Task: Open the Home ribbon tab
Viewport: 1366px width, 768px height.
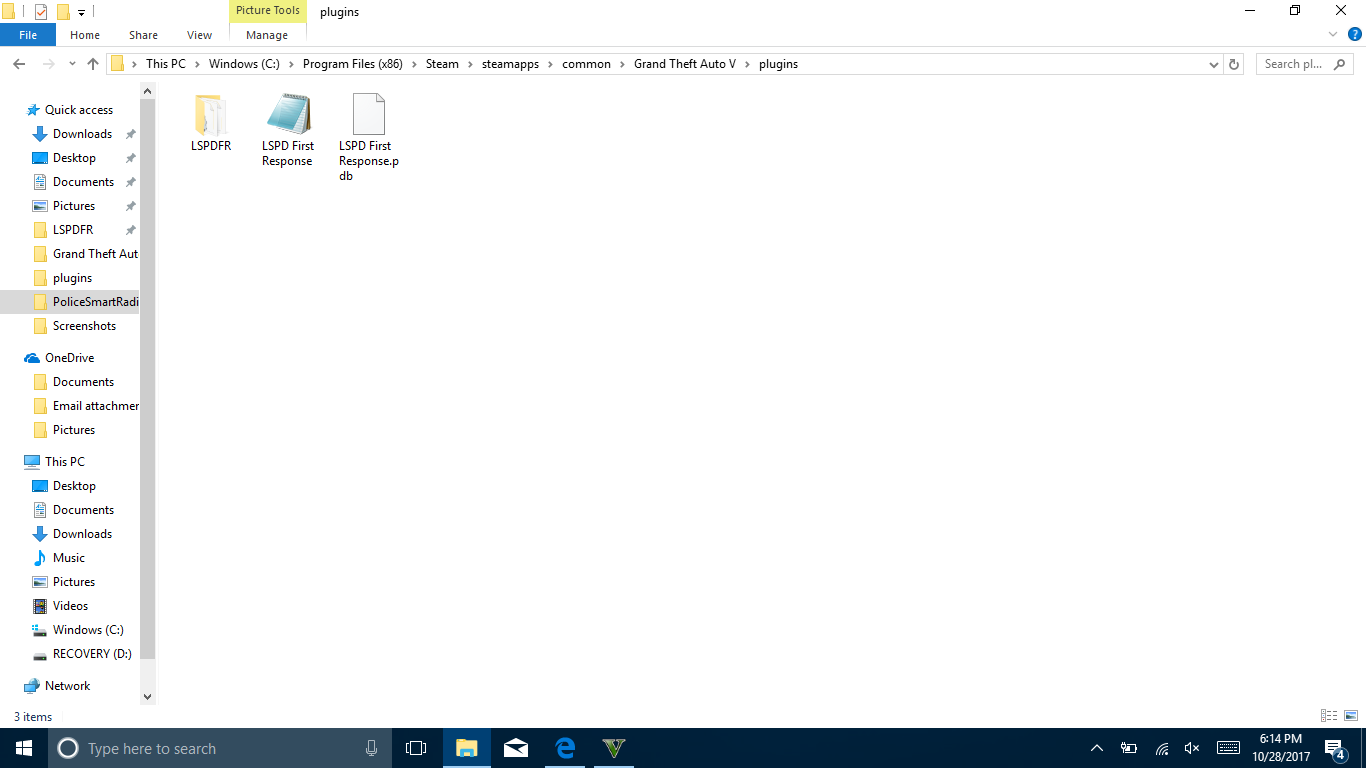Action: (x=85, y=35)
